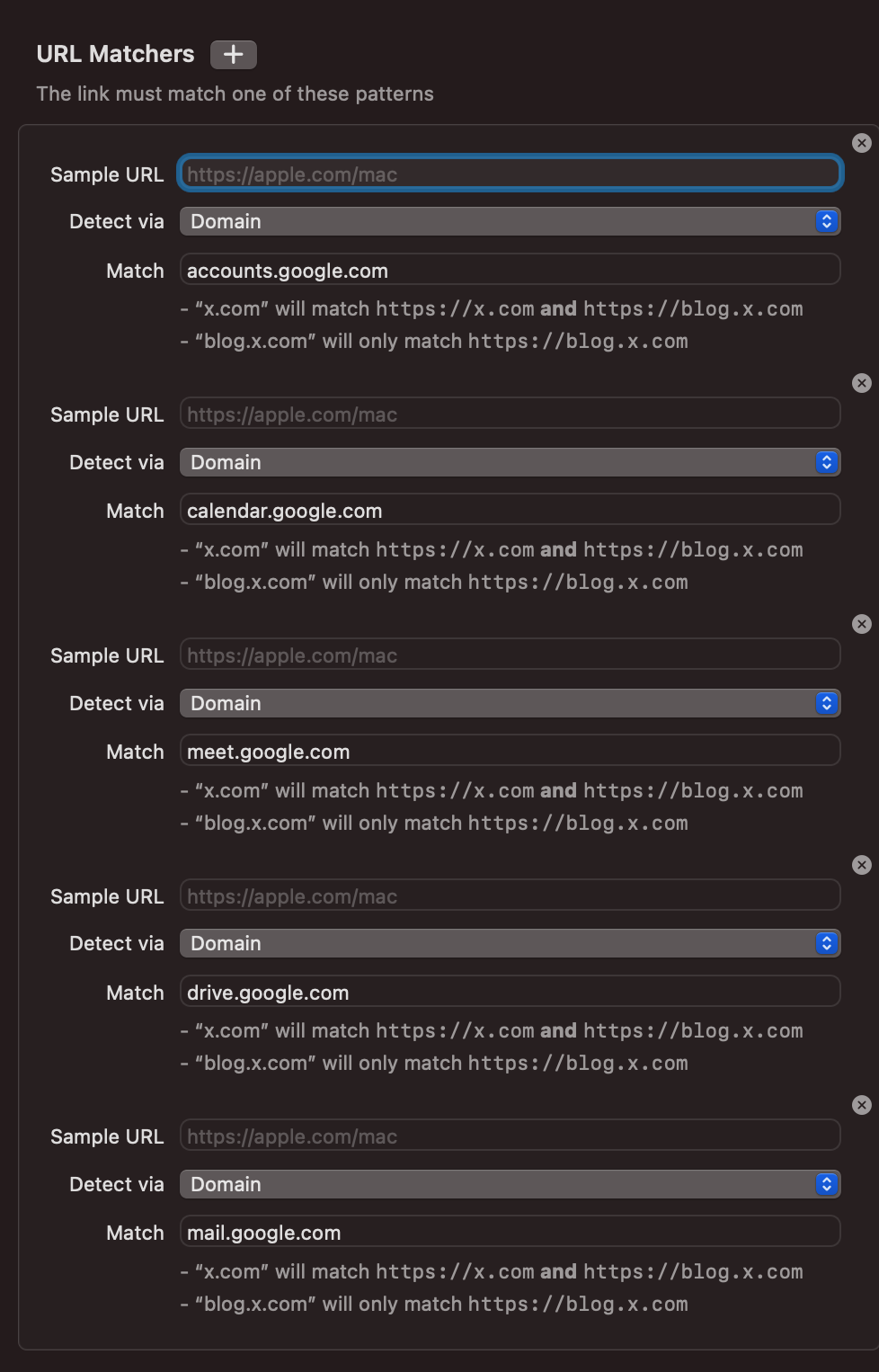This screenshot has height=1372, width=879.
Task: Remove the drive.google.com matcher
Action: 862,865
